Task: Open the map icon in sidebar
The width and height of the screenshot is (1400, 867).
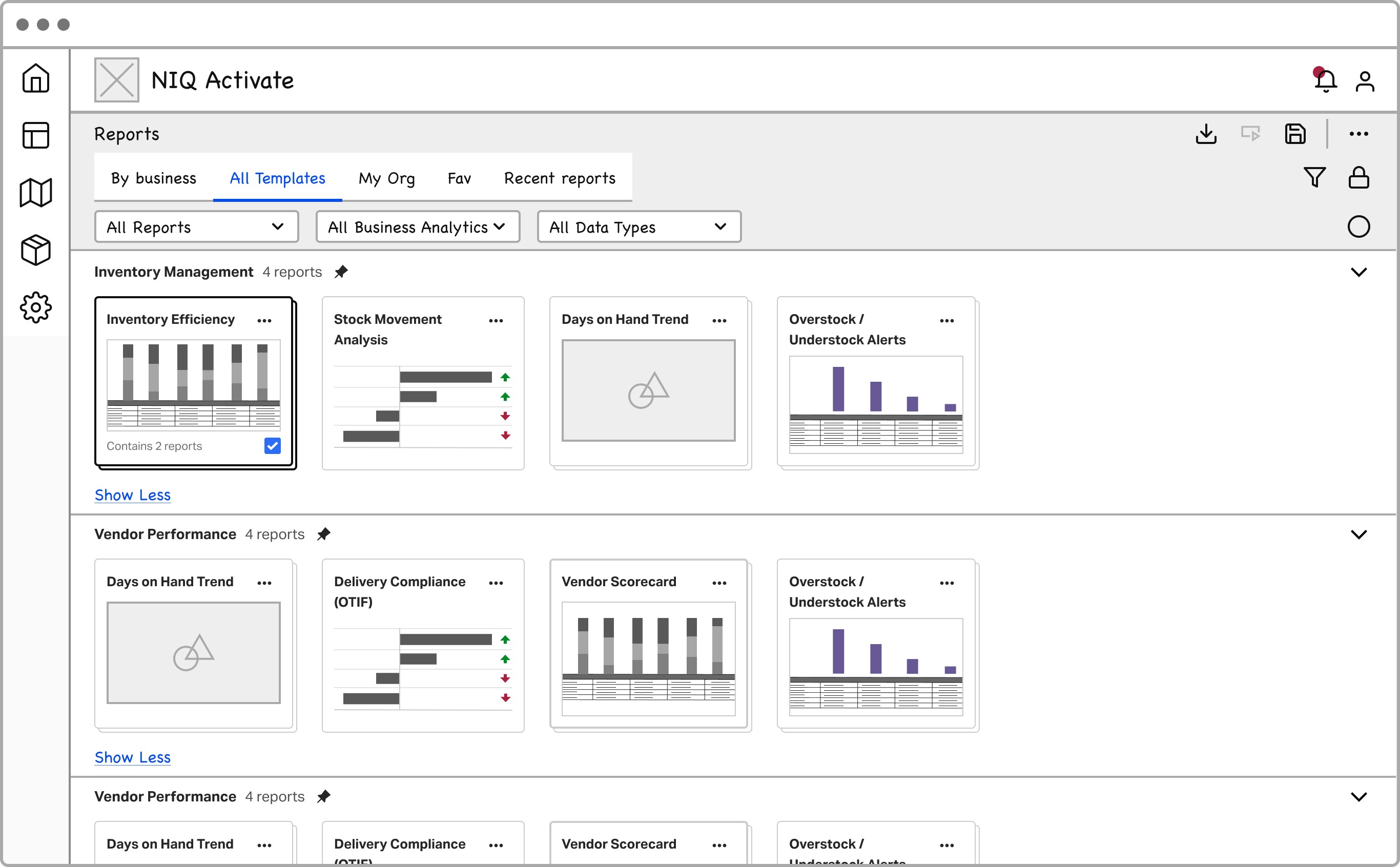Action: pos(35,193)
